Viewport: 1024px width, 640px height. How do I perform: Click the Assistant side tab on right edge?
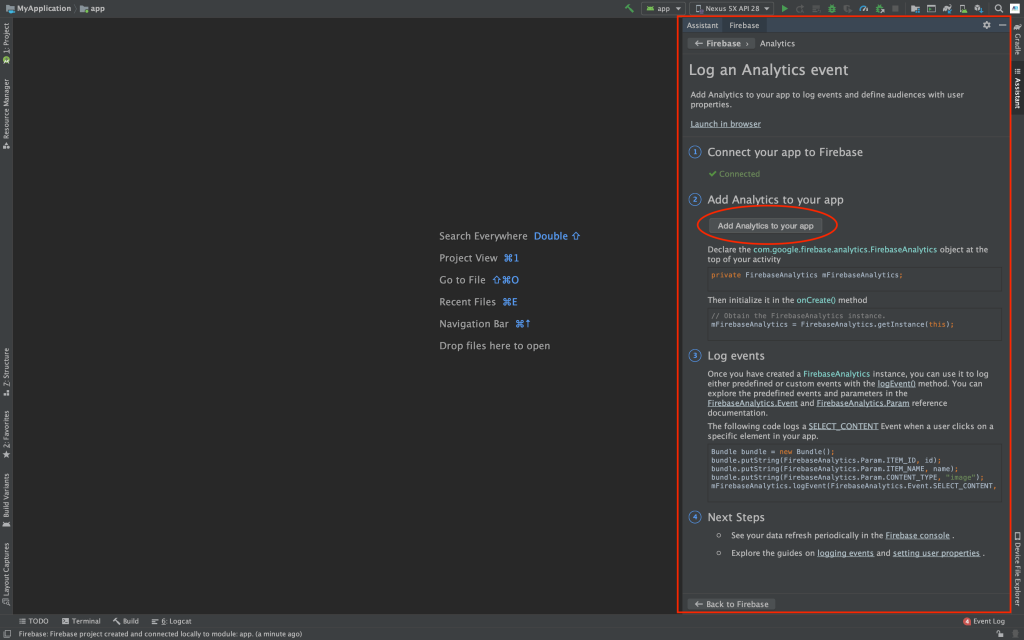1017,89
